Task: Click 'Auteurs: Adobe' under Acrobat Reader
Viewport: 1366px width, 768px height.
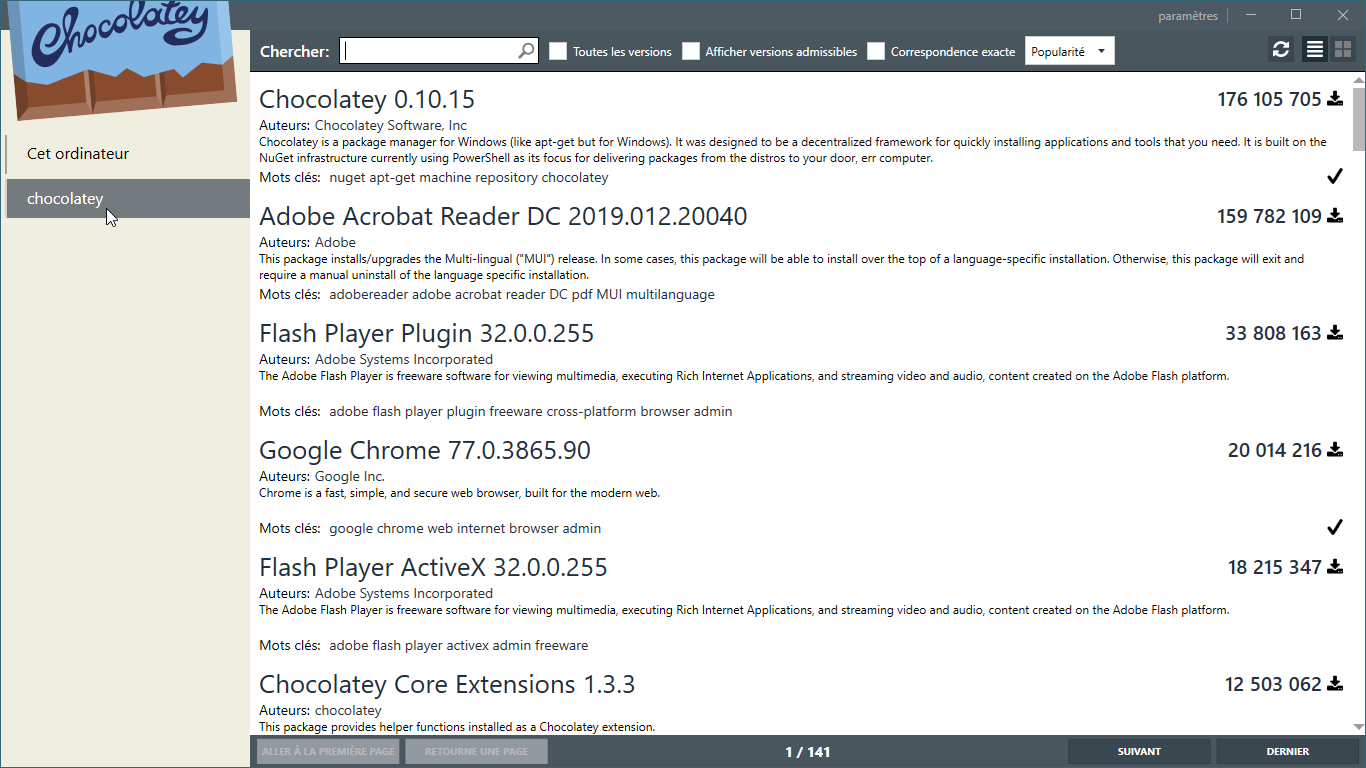Action: click(x=307, y=242)
